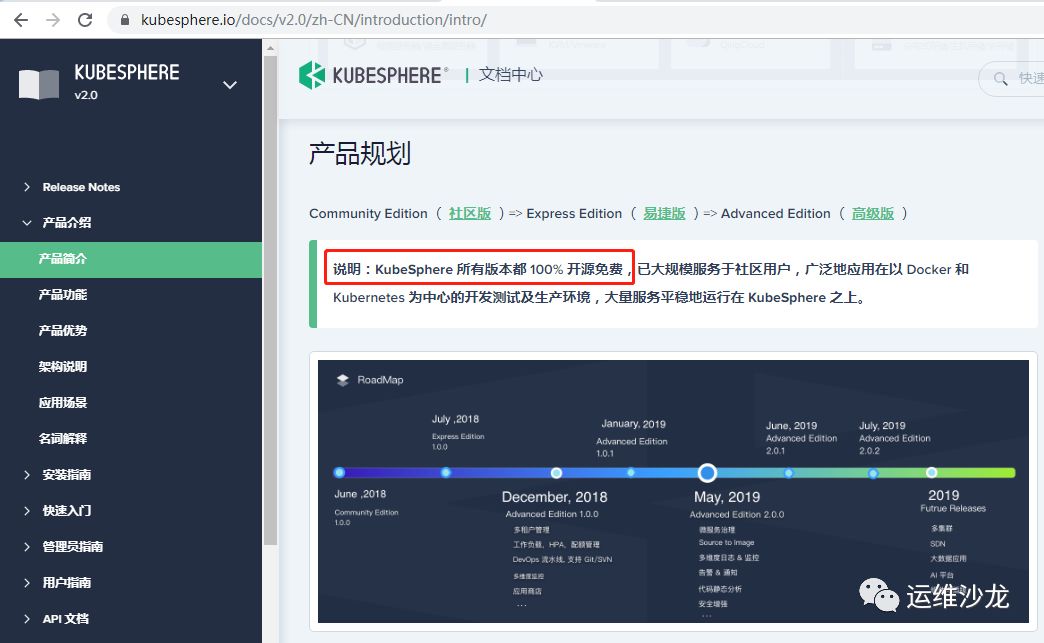Click the December, 2018 timeline dot
The height and width of the screenshot is (643, 1044).
tap(556, 473)
